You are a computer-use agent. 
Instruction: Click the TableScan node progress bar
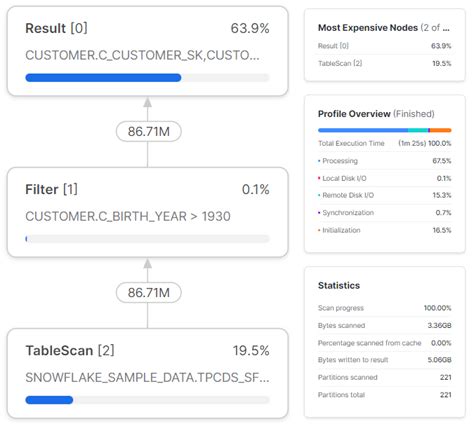point(147,400)
